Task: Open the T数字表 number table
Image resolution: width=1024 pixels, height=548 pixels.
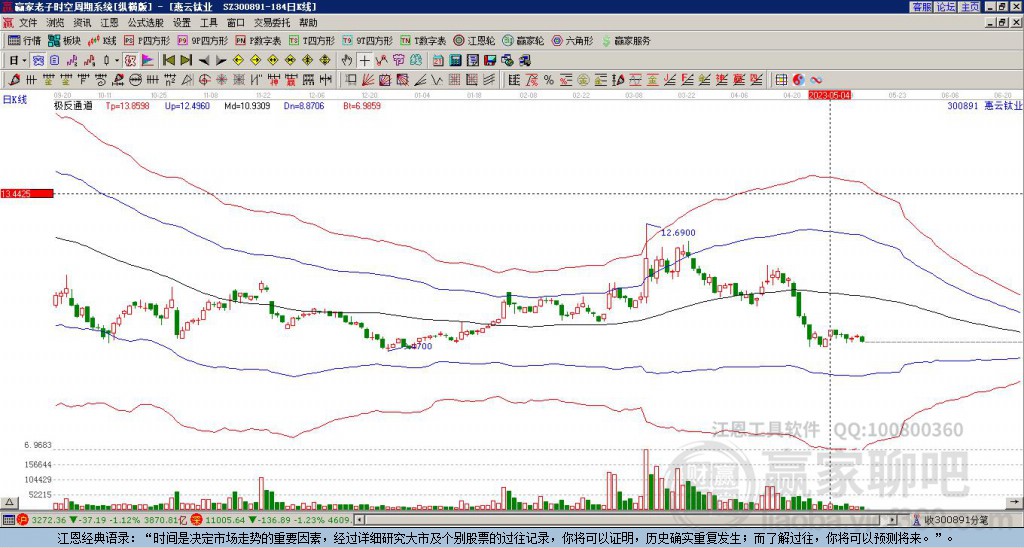Action: pos(423,40)
